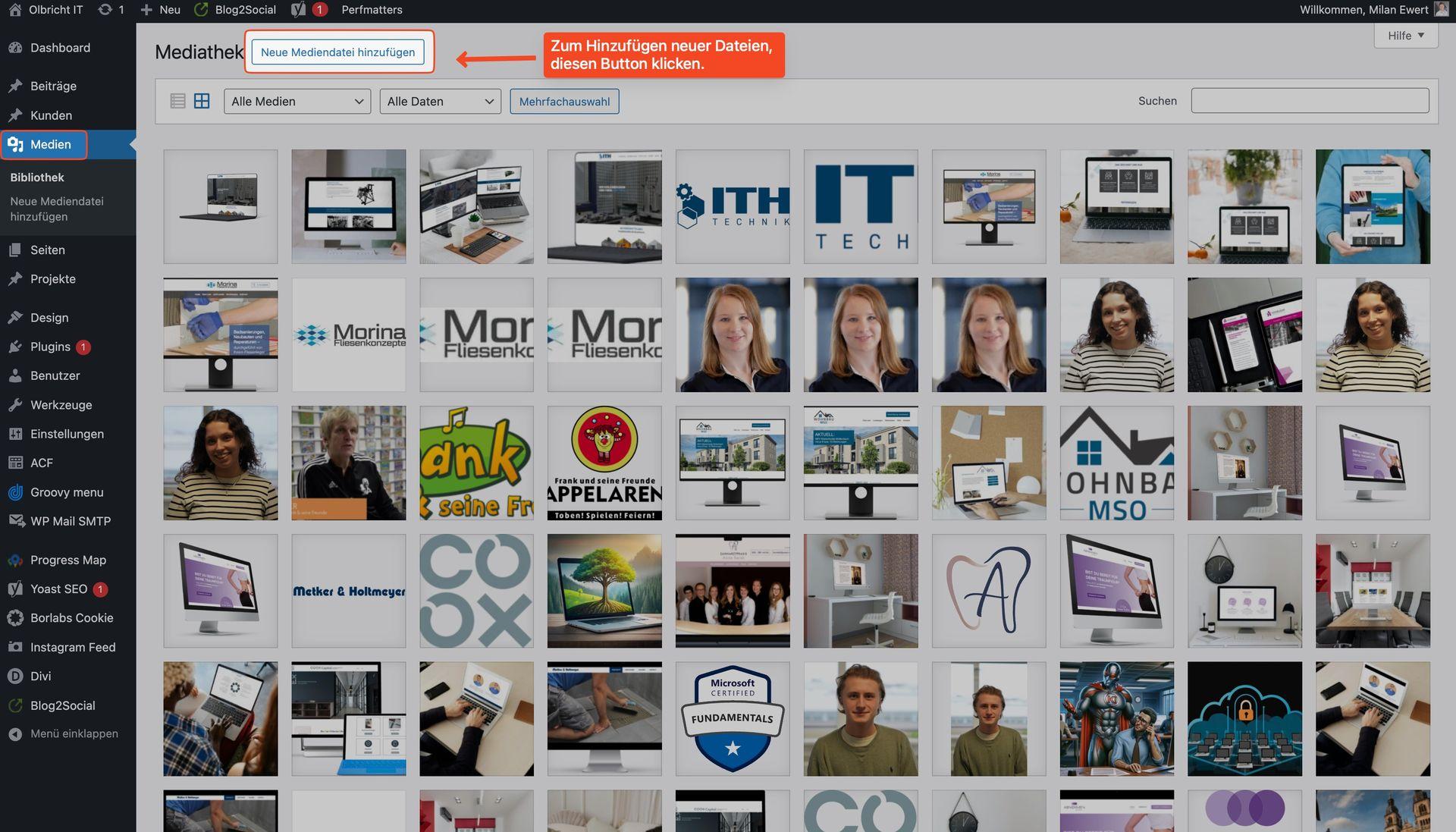
Task: Open the Einstellungen menu link
Action: click(x=67, y=434)
